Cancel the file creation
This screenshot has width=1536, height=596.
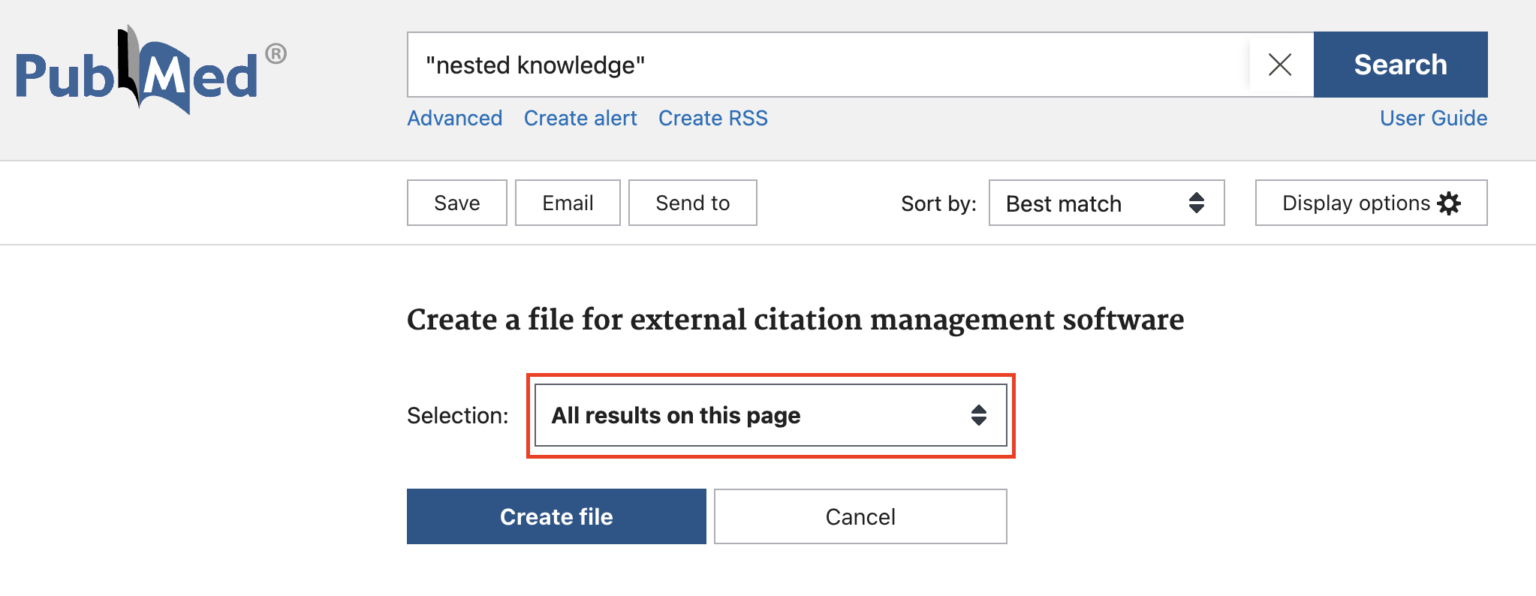click(860, 516)
